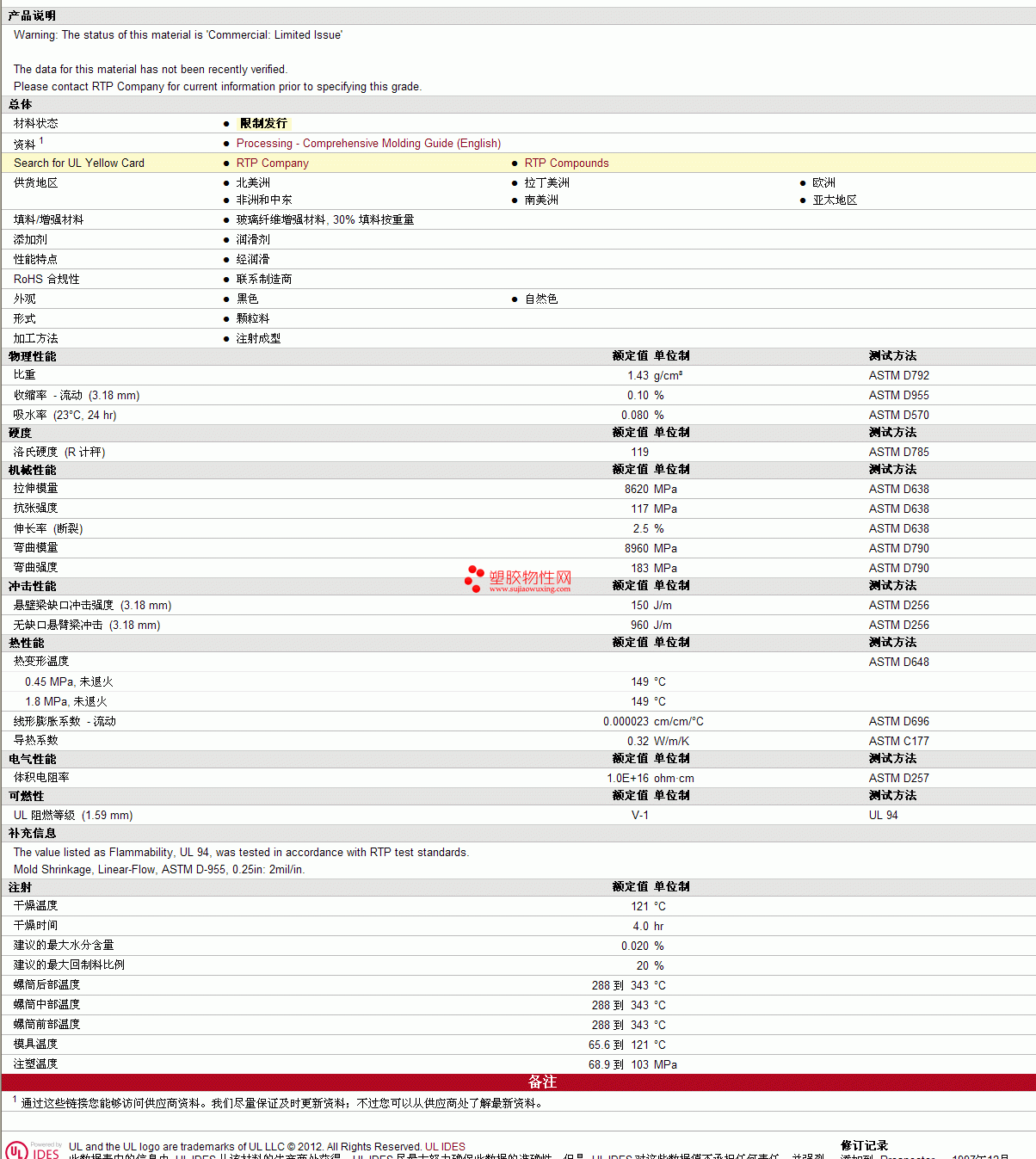Select 非洲和中东 in the supply regions

pyautogui.click(x=264, y=200)
